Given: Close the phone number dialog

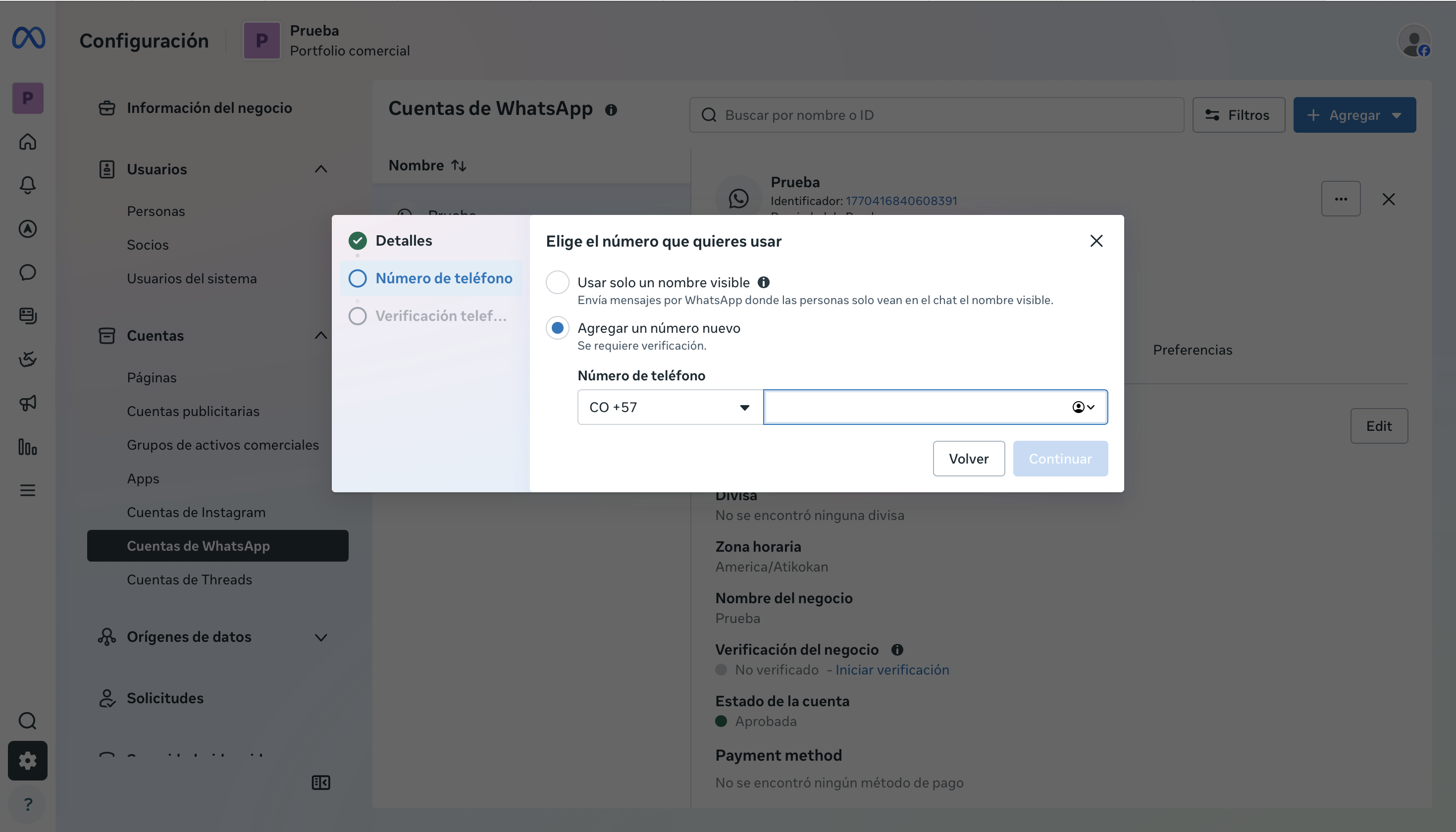Looking at the screenshot, I should click(1096, 241).
